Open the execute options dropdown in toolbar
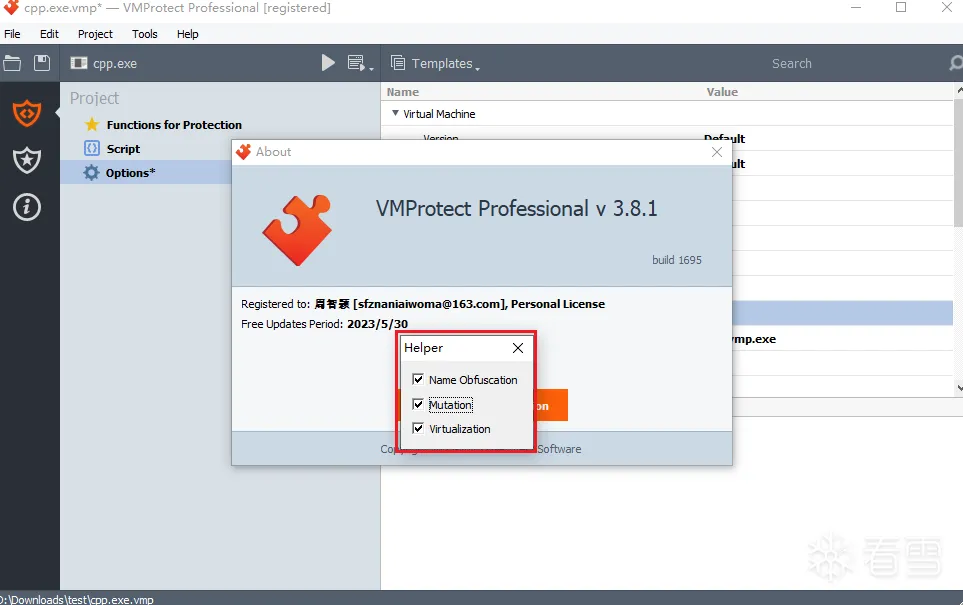 coord(360,63)
